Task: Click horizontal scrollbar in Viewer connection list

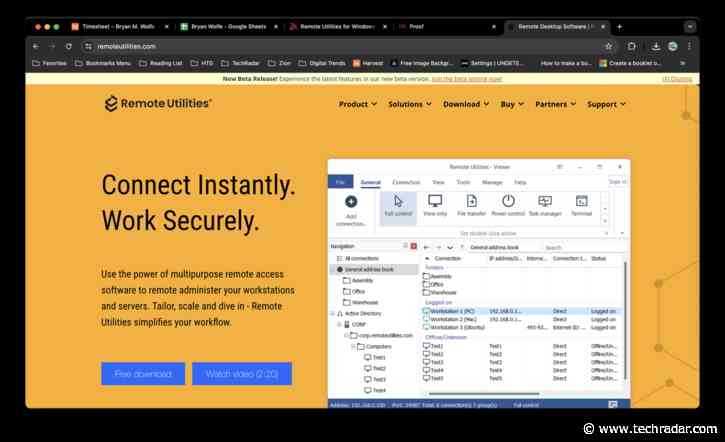Action: click(x=484, y=394)
